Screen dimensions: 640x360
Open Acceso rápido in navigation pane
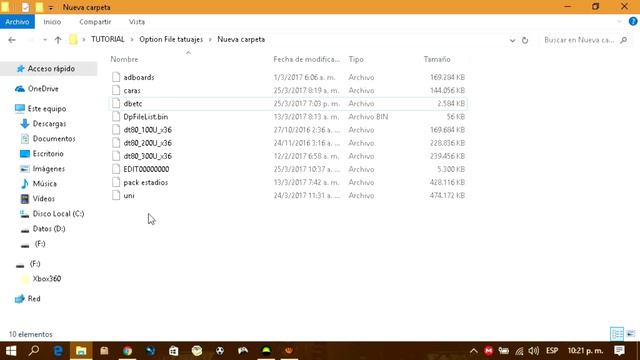(51, 69)
